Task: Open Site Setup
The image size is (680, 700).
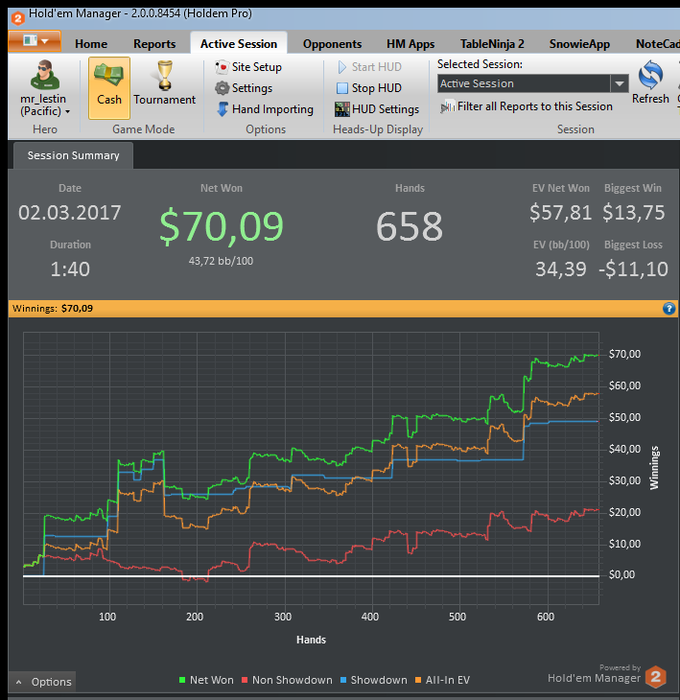Action: pos(248,67)
